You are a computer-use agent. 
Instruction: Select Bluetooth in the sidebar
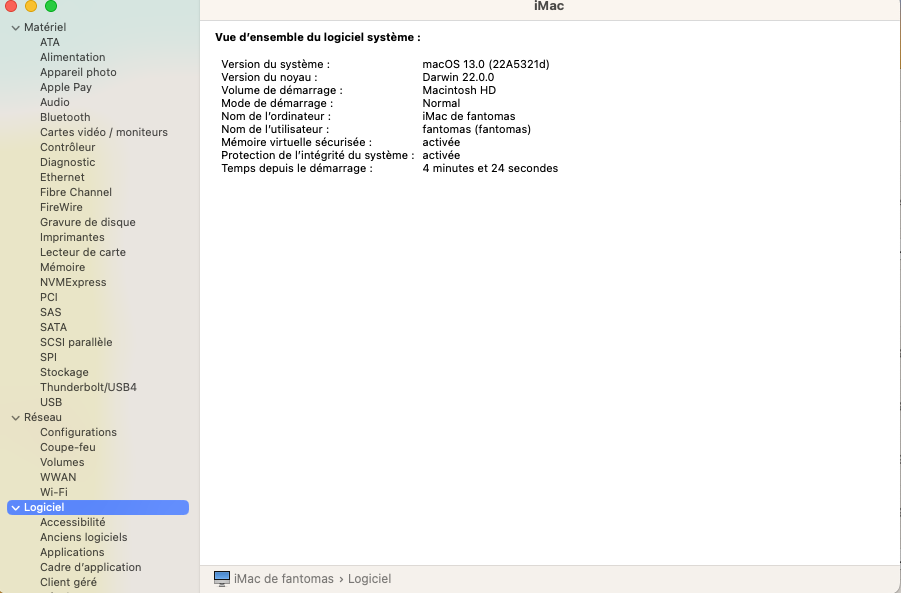[x=65, y=117]
